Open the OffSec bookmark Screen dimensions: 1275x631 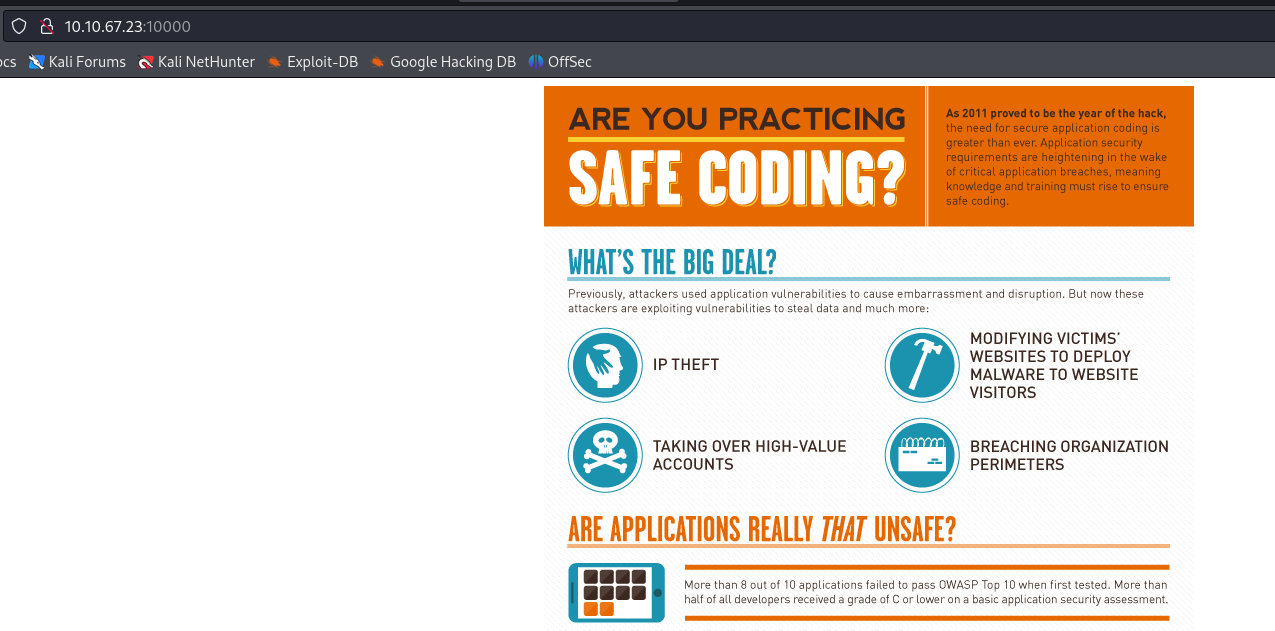pos(560,62)
